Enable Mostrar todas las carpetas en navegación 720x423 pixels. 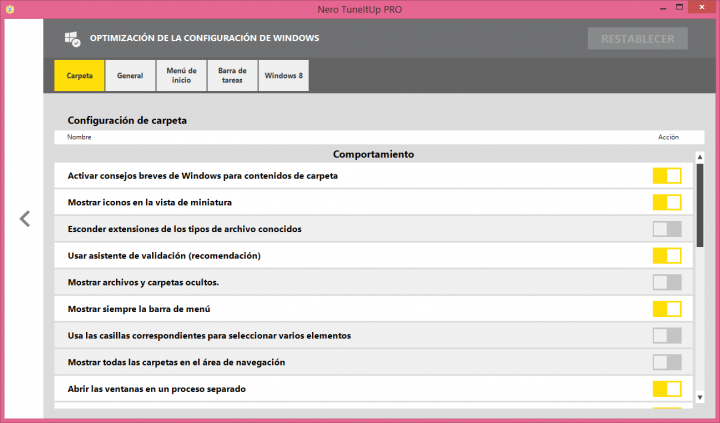coord(667,362)
